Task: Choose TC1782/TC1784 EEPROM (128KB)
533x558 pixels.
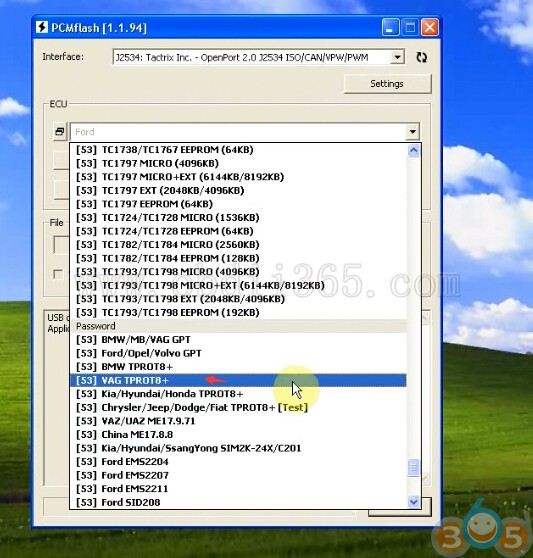Action: click(x=238, y=258)
